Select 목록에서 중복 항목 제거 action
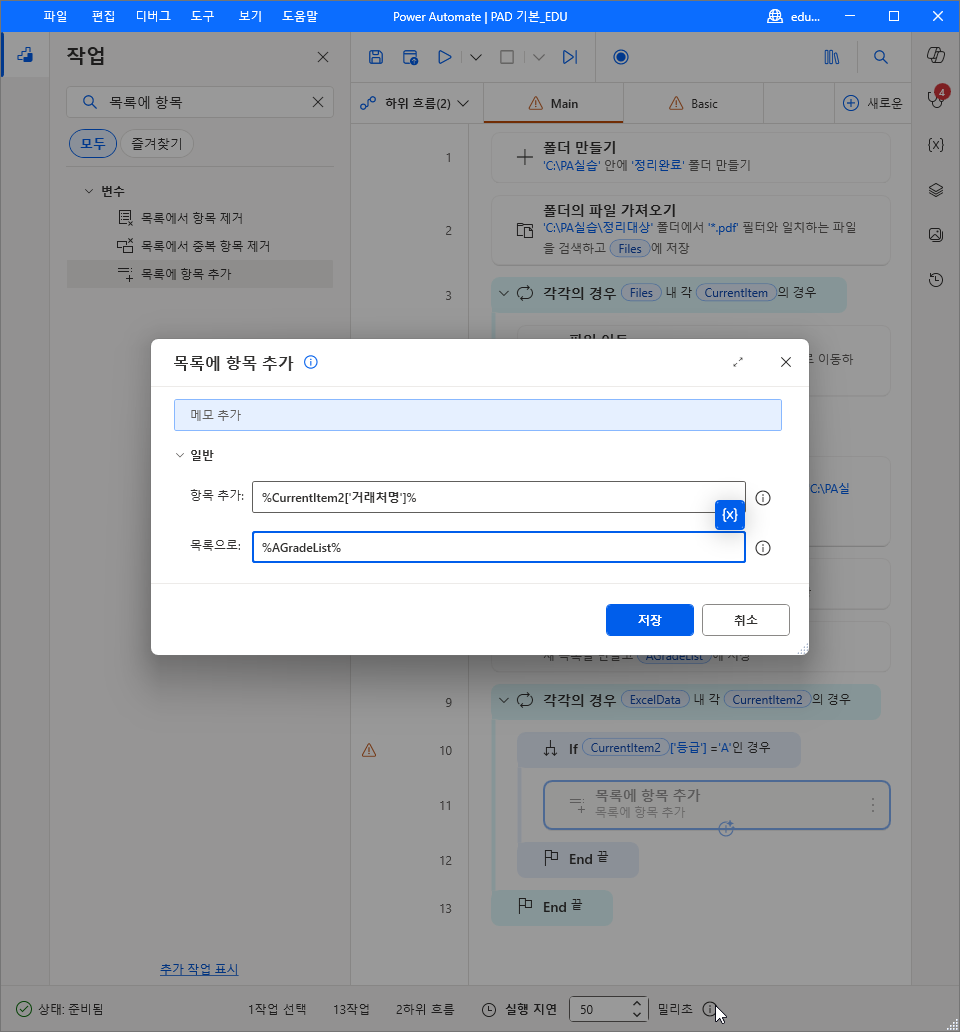 (200, 246)
